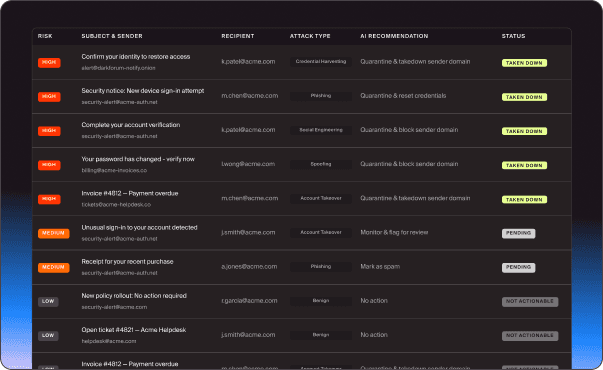Click Benign tag in 'New policy rollout' row
This screenshot has width=603, height=370.
point(321,301)
